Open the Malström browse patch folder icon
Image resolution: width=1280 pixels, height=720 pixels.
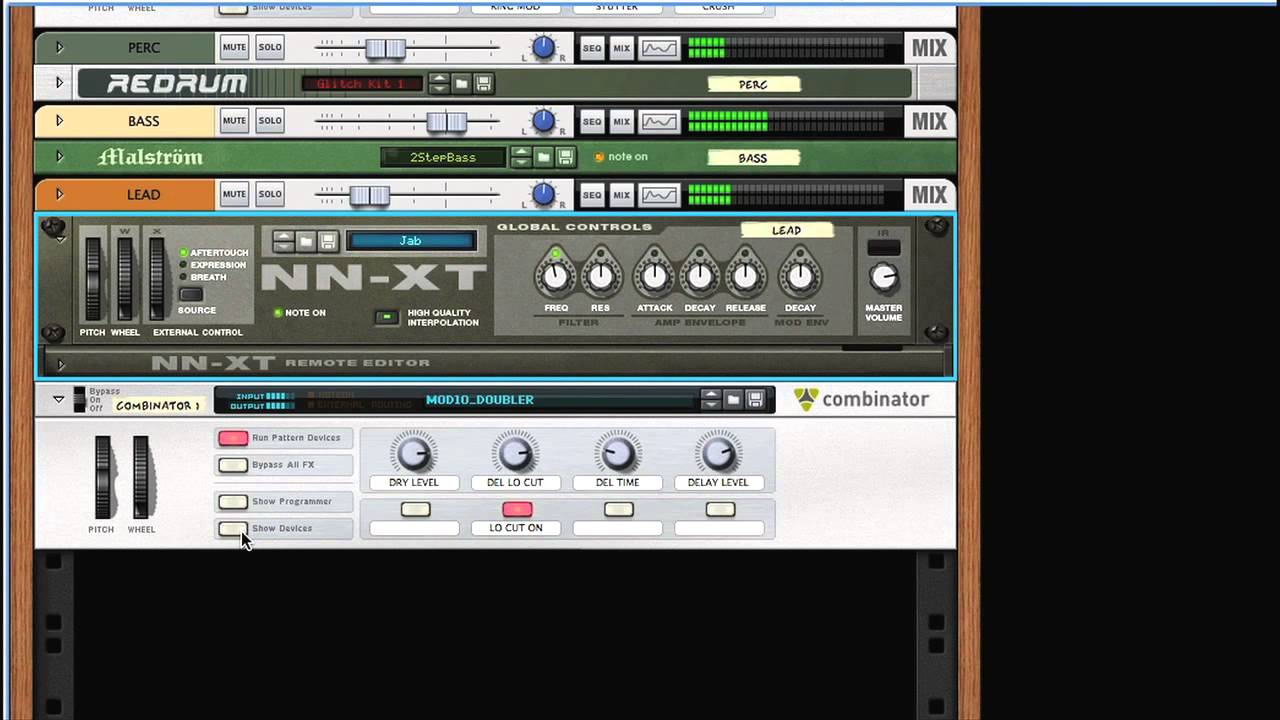[x=543, y=157]
